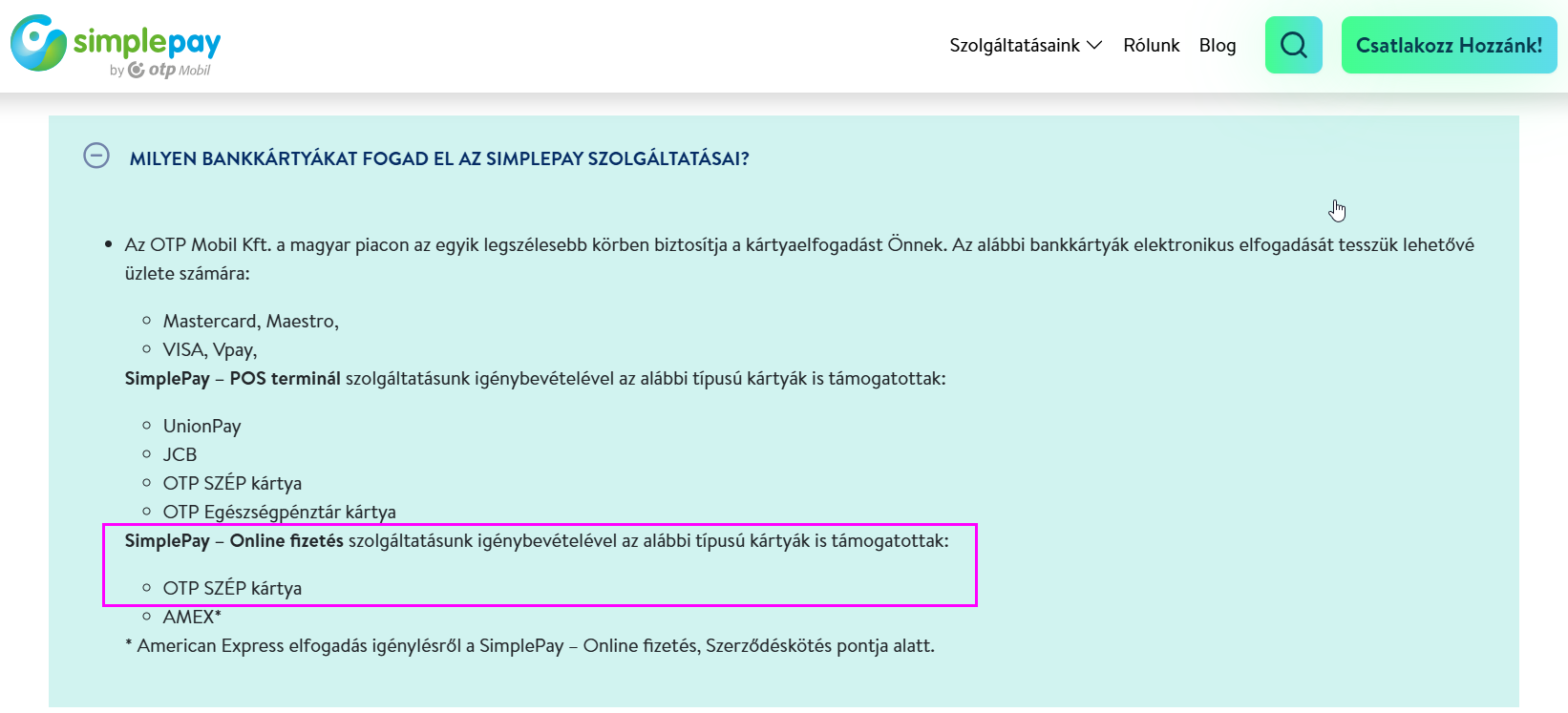Click the JCB list item
This screenshot has height=713, width=1568.
(x=180, y=454)
